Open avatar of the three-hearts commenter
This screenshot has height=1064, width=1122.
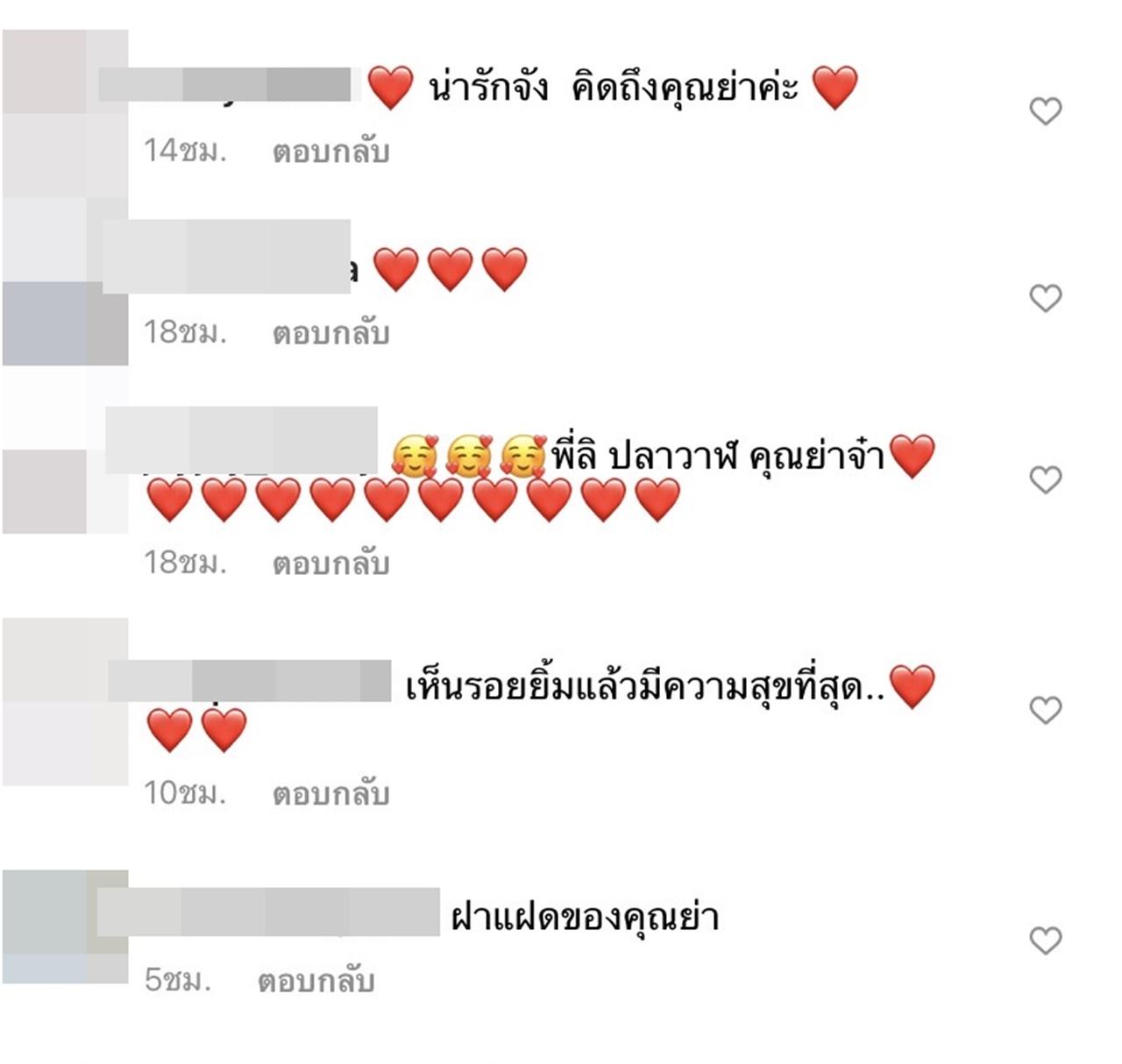65,281
